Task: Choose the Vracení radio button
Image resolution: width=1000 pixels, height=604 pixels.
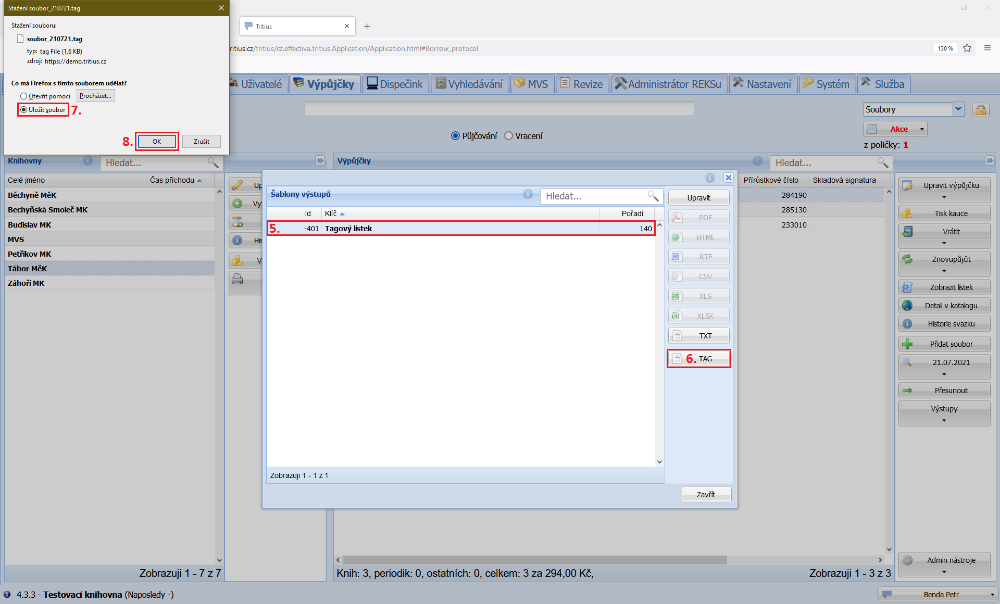Action: (x=509, y=135)
